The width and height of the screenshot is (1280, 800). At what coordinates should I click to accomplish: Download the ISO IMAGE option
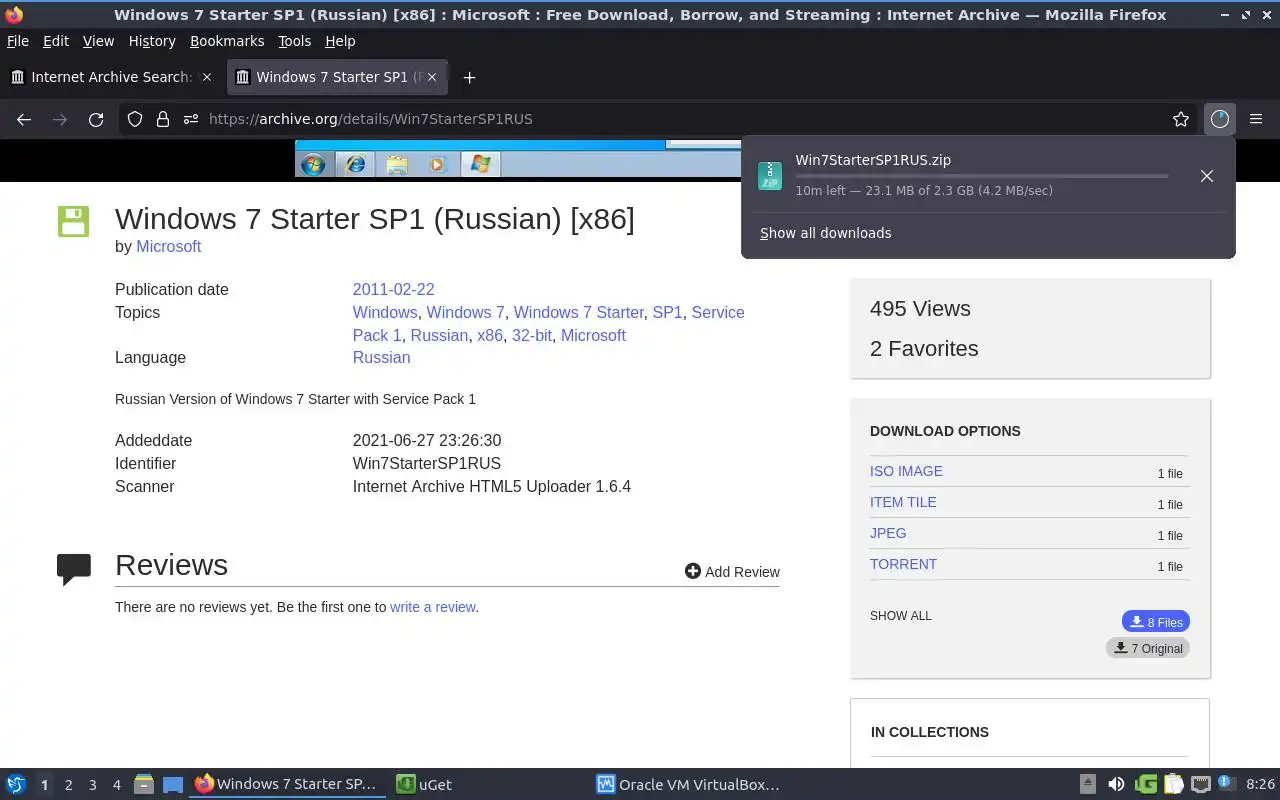pos(906,471)
